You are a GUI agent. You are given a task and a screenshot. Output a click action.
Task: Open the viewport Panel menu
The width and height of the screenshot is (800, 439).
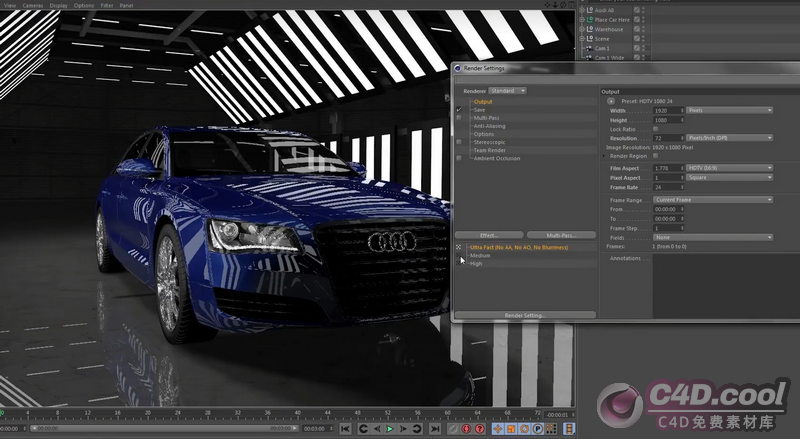(x=126, y=5)
